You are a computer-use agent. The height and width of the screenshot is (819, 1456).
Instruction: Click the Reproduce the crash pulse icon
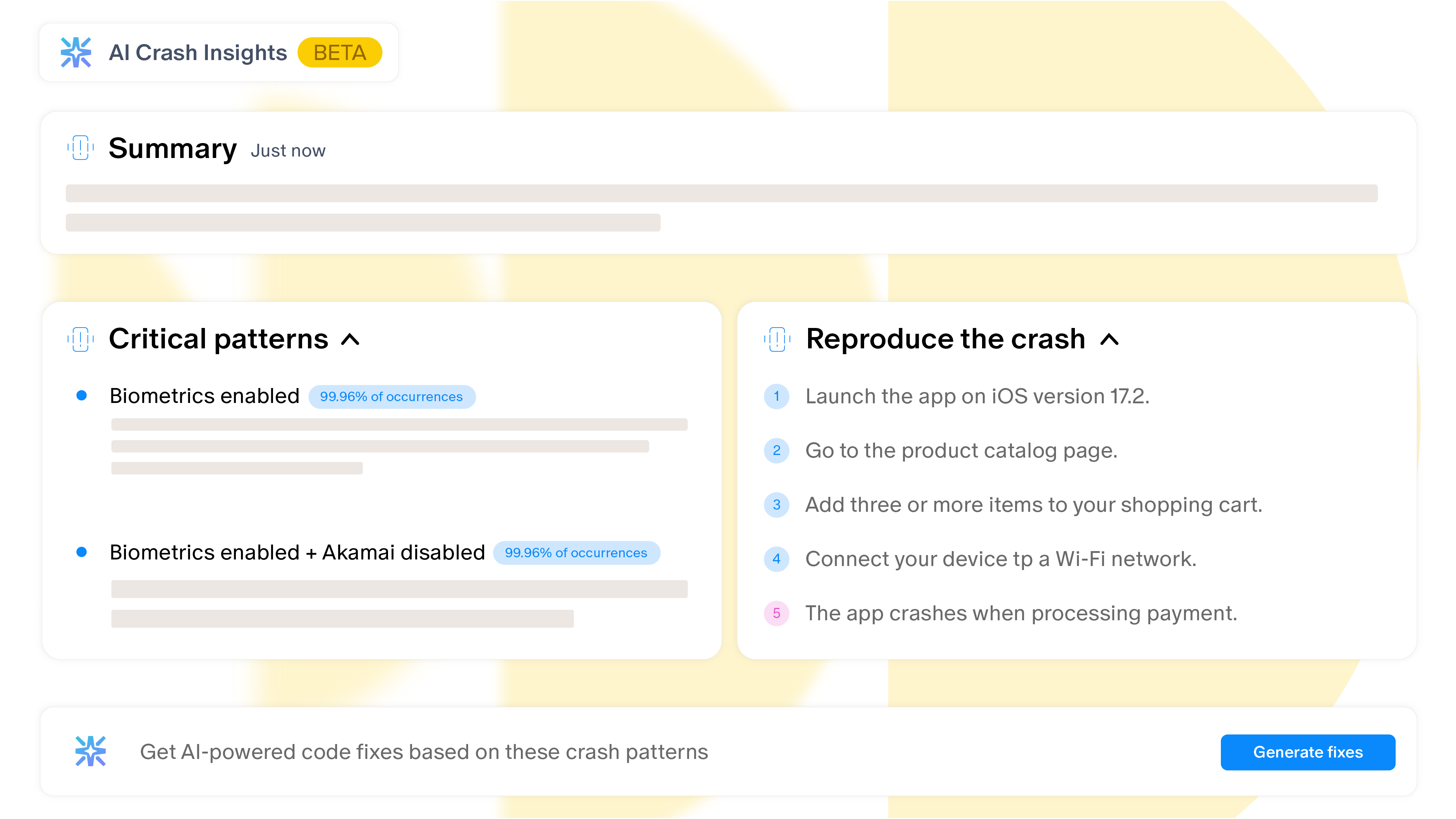tap(777, 339)
